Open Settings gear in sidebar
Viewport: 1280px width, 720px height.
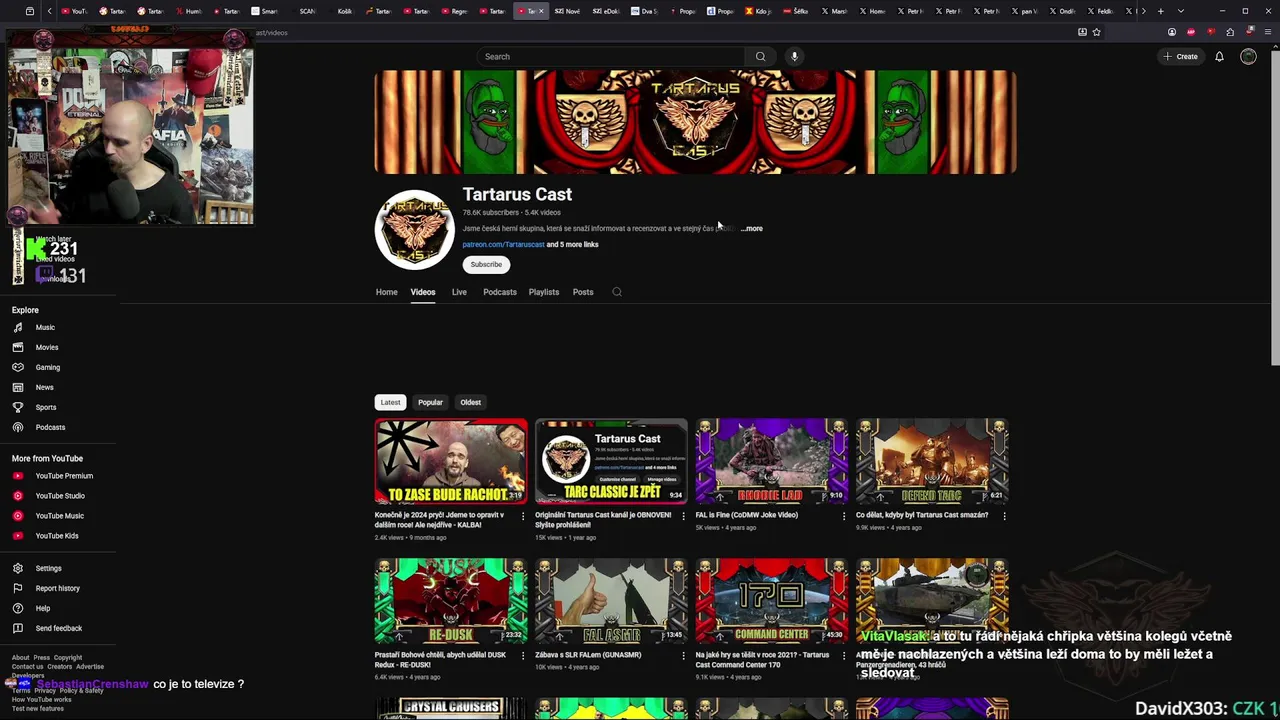point(48,568)
